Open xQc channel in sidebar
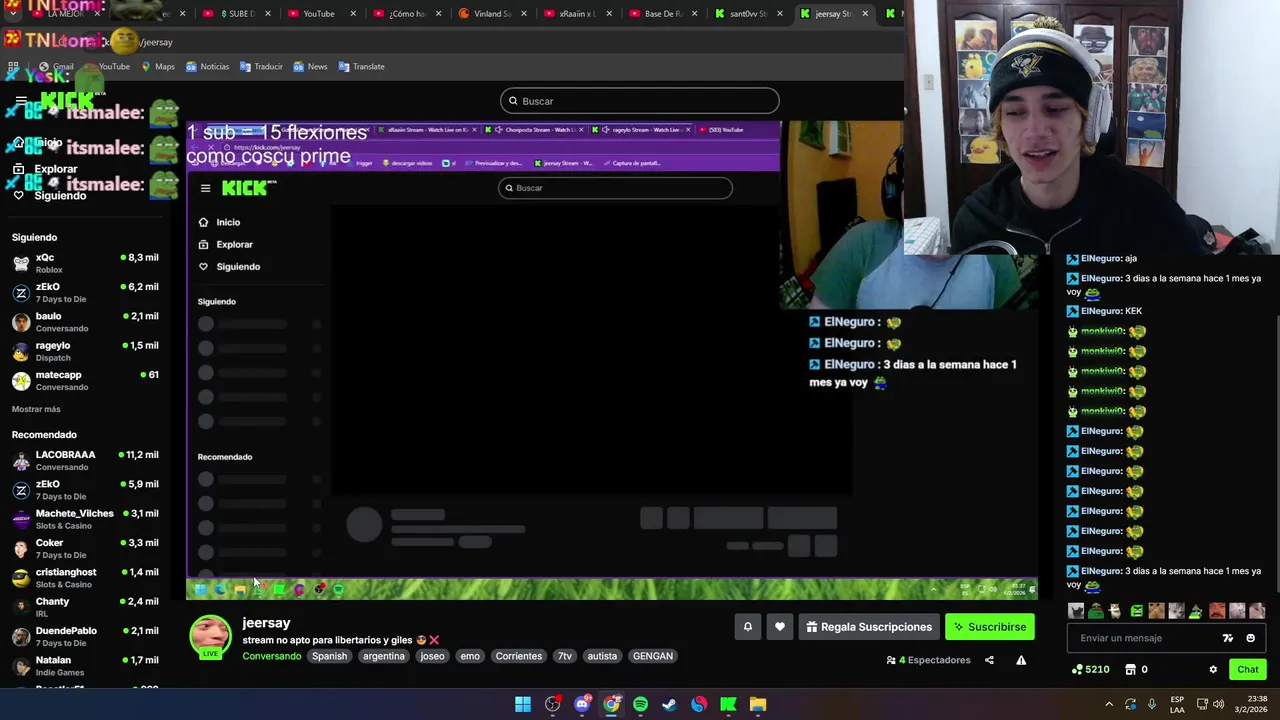Image resolution: width=1280 pixels, height=720 pixels. click(x=85, y=263)
